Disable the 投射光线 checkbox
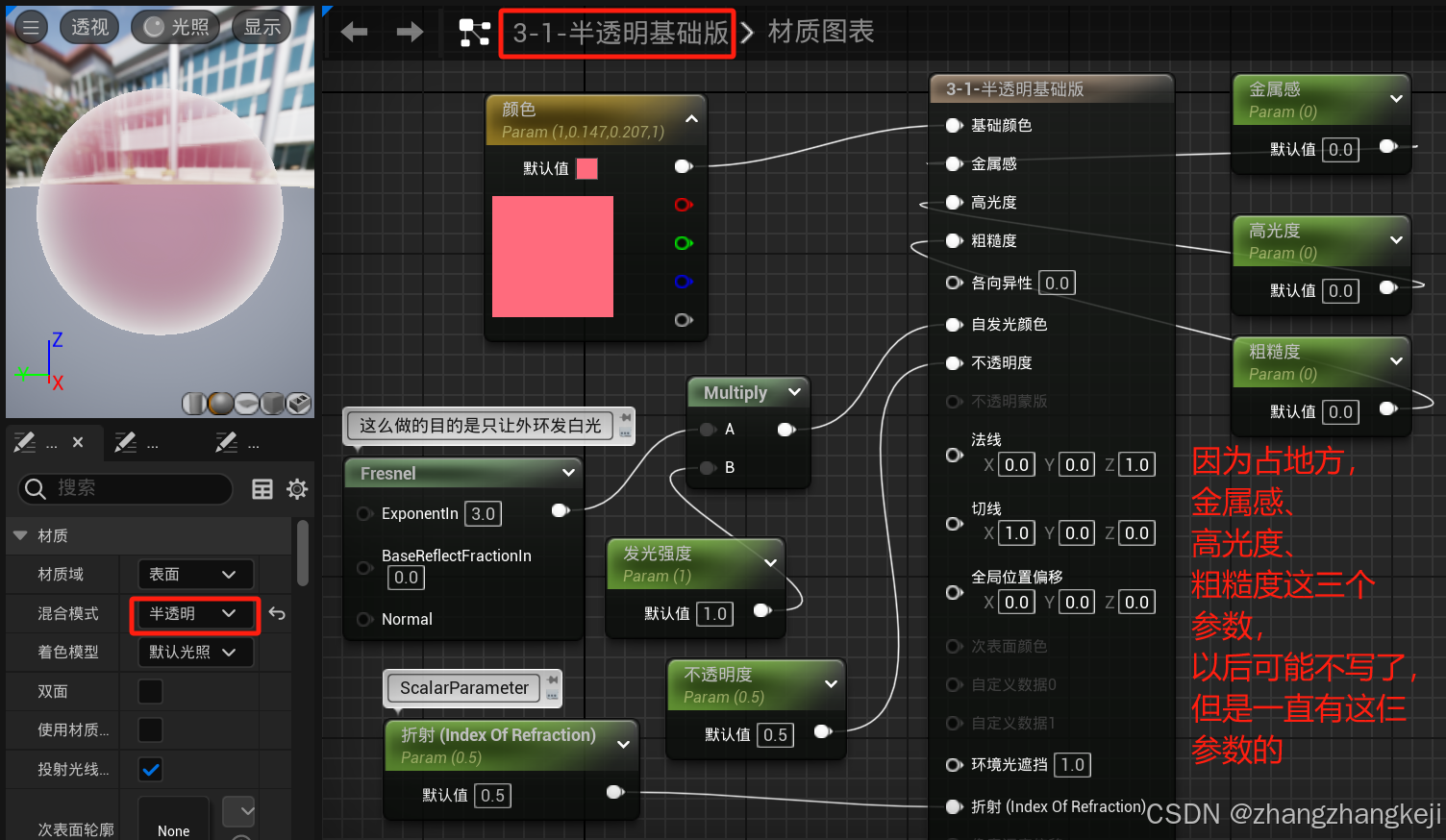This screenshot has width=1446, height=840. 150,769
